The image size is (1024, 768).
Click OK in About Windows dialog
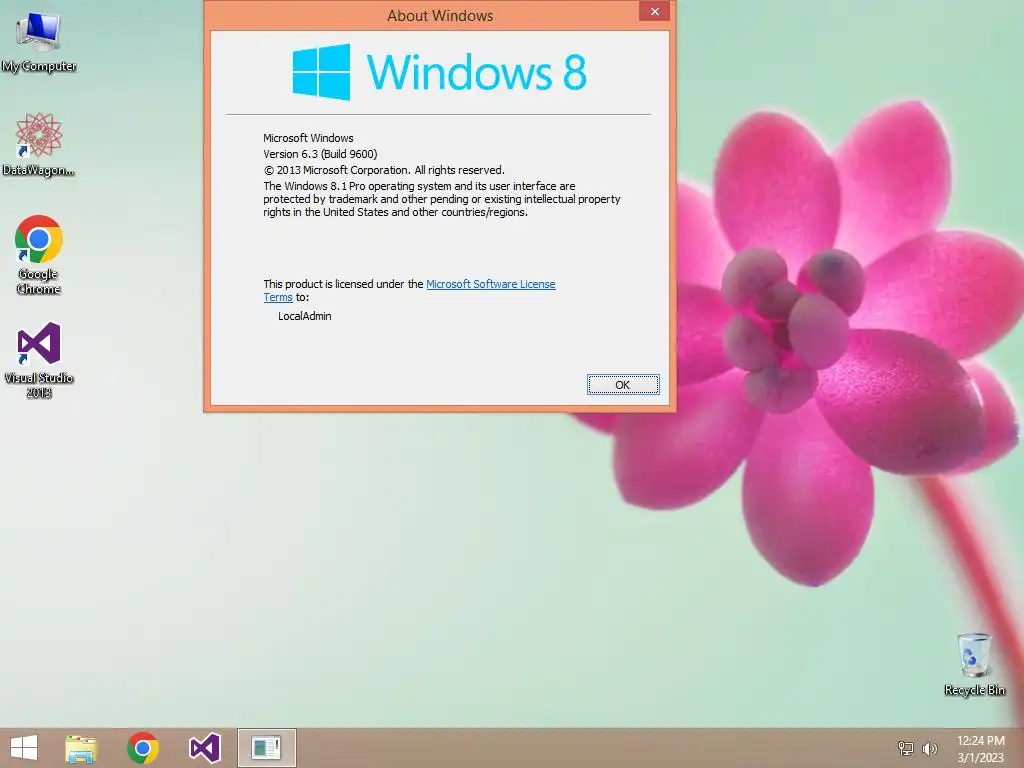pyautogui.click(x=623, y=385)
